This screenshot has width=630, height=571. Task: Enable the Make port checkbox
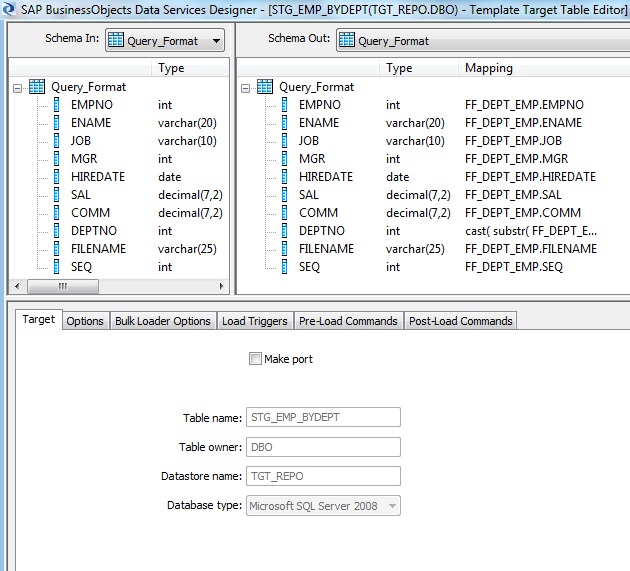coord(255,358)
